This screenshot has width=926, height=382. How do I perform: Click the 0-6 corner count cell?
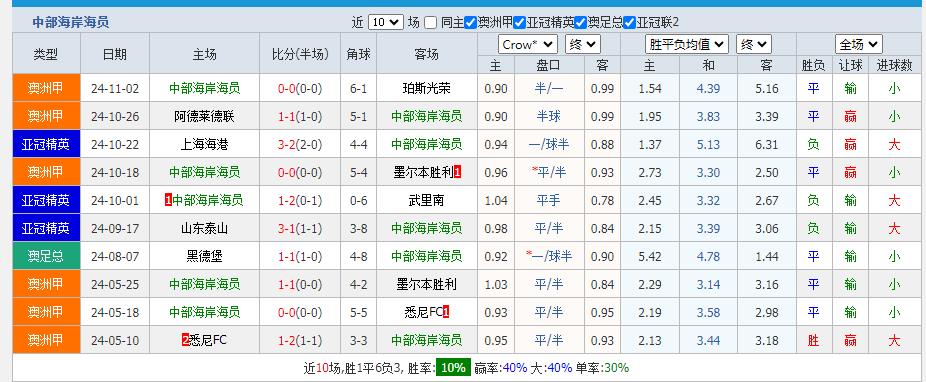point(358,200)
